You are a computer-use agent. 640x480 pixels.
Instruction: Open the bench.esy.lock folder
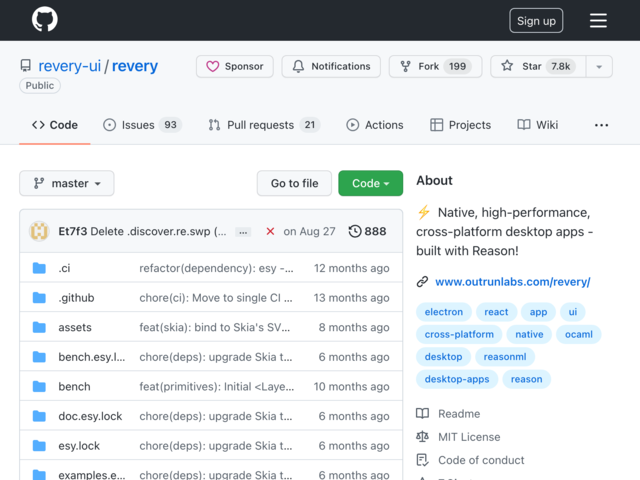point(91,357)
